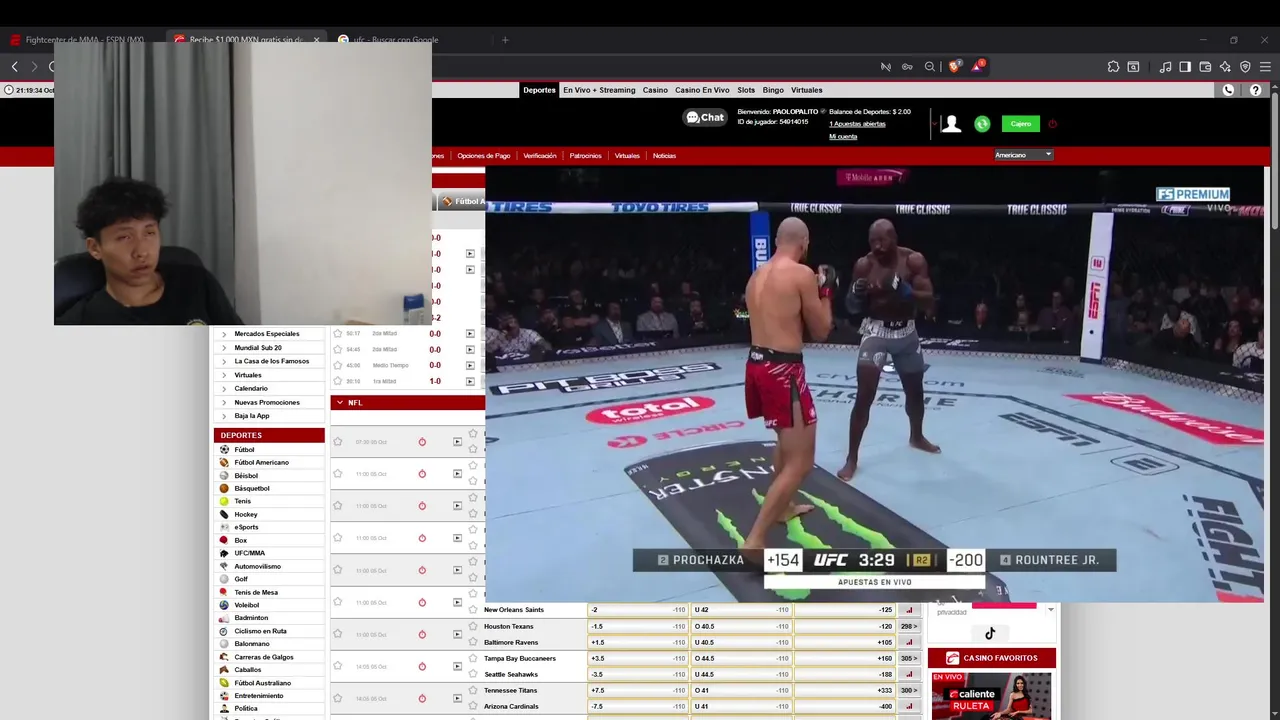Viewport: 1280px width, 720px height.
Task: Click the TikTok social icon
Action: (x=990, y=633)
